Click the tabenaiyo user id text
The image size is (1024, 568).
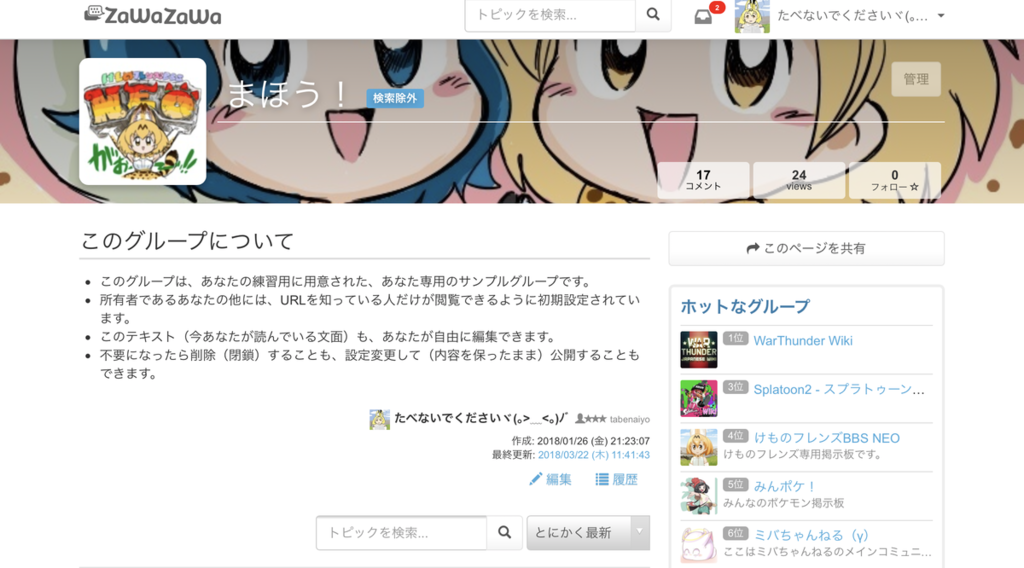pyautogui.click(x=630, y=419)
